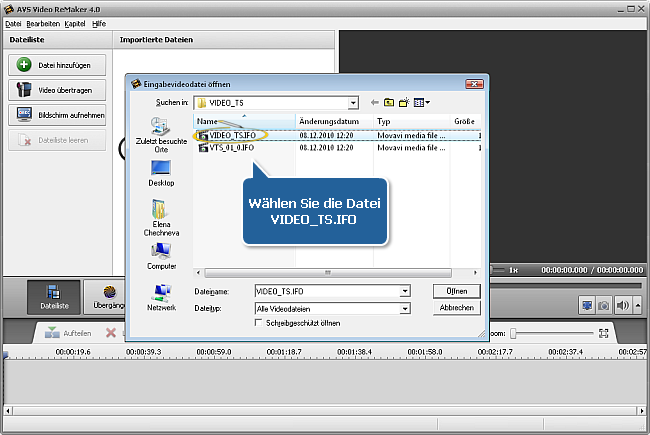Click the '08.12.2010 12:20' date of VTS_01_0.IFO
The width and height of the screenshot is (650, 435).
(x=326, y=148)
